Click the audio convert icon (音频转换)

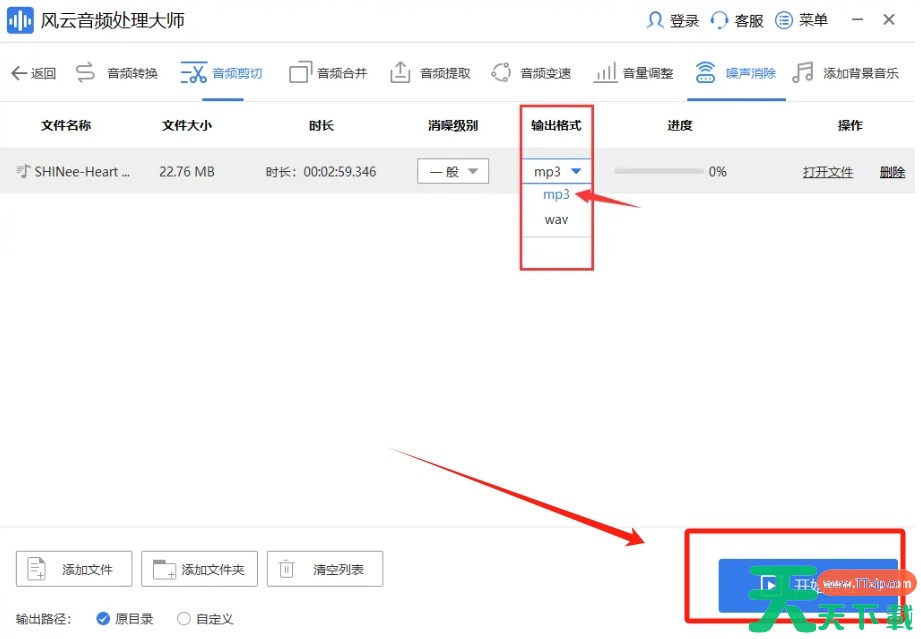[86, 73]
